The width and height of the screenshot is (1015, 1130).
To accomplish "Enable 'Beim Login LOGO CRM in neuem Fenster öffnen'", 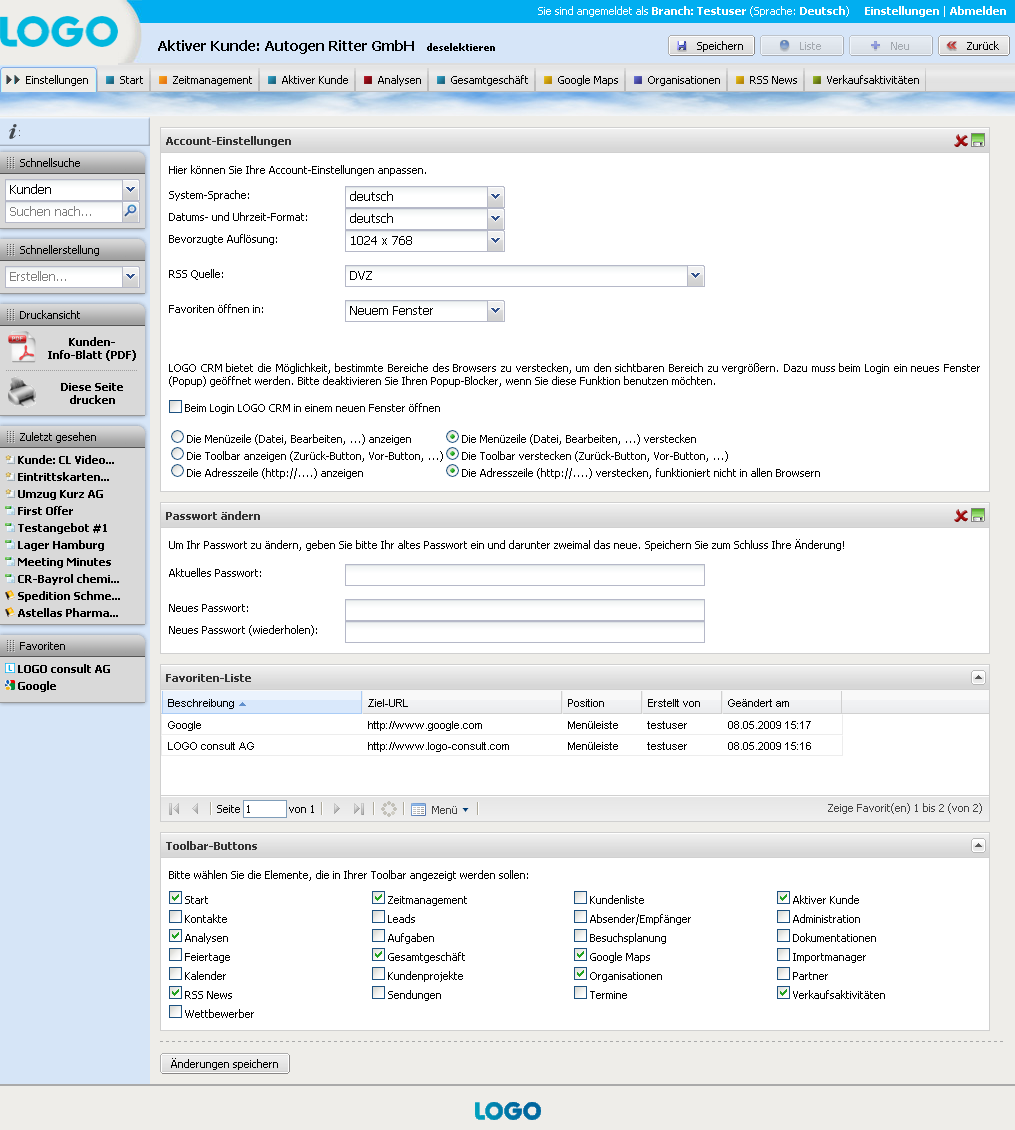I will point(175,407).
